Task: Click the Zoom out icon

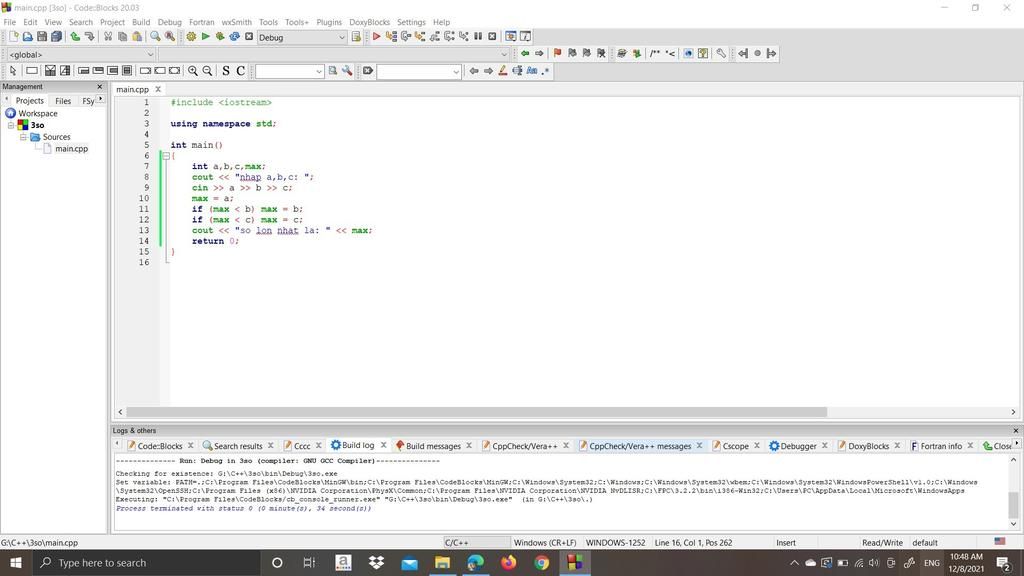Action: point(207,71)
